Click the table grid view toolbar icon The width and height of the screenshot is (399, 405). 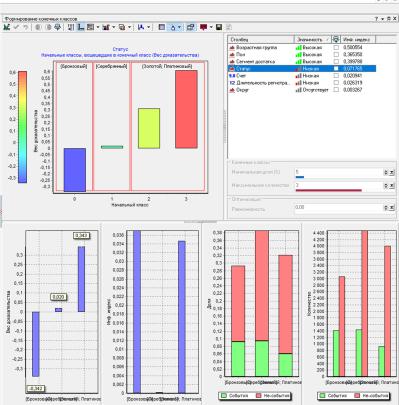(x=90, y=28)
